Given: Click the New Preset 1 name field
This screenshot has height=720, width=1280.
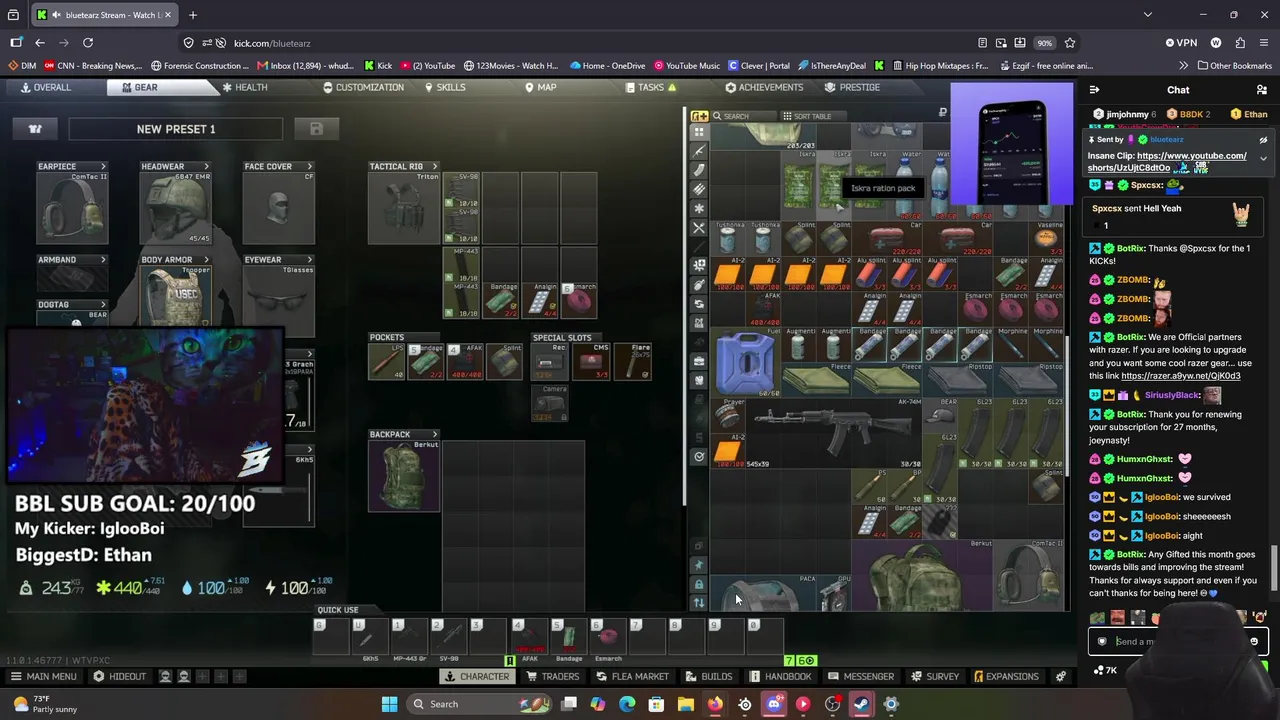Looking at the screenshot, I should [176, 129].
